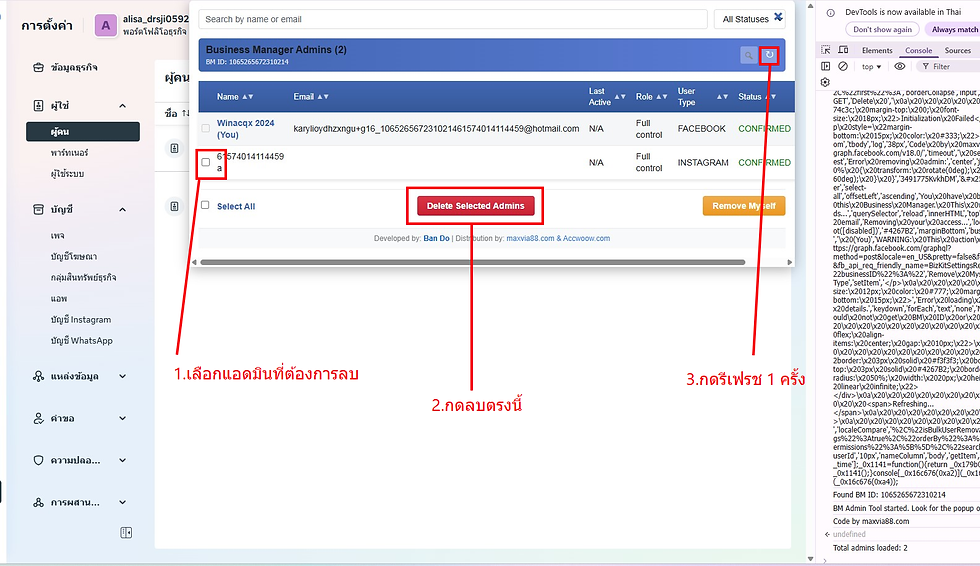Open พาร์ทเนอร์ in the sidebar
The width and height of the screenshot is (980, 566).
click(69, 153)
